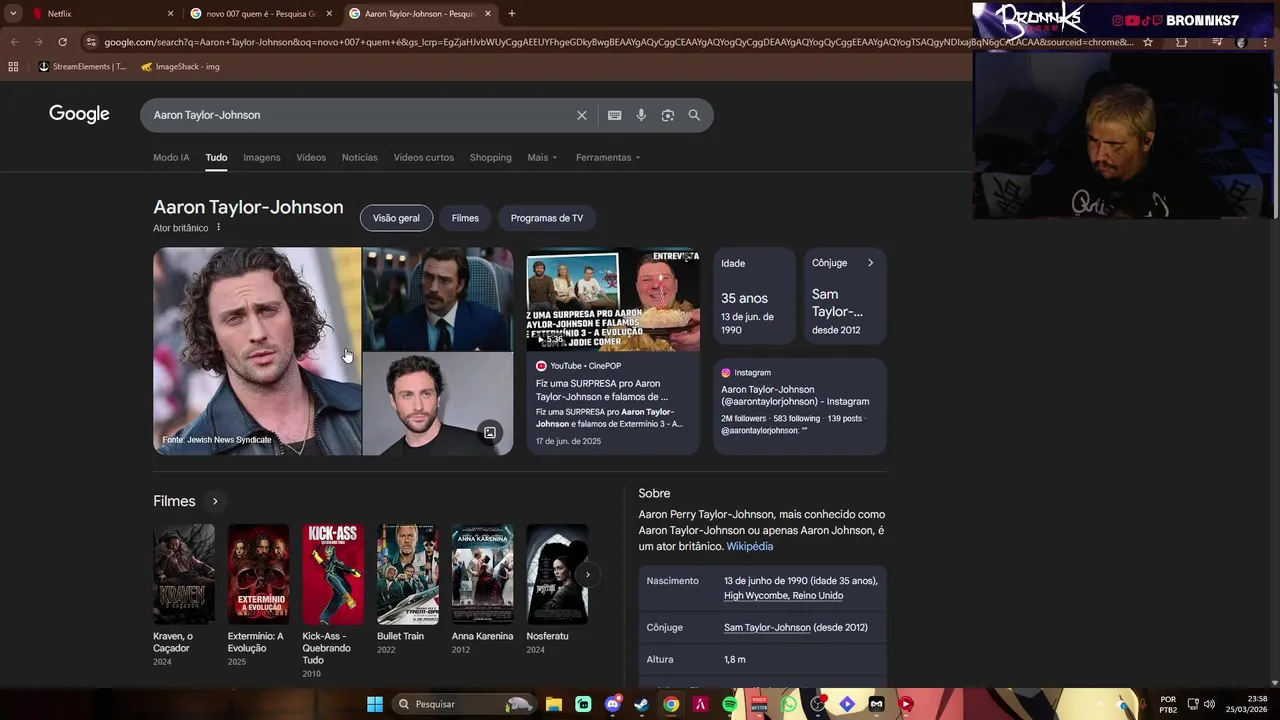Select the Visão geral chip
Viewport: 1280px width, 720px height.
coord(396,218)
